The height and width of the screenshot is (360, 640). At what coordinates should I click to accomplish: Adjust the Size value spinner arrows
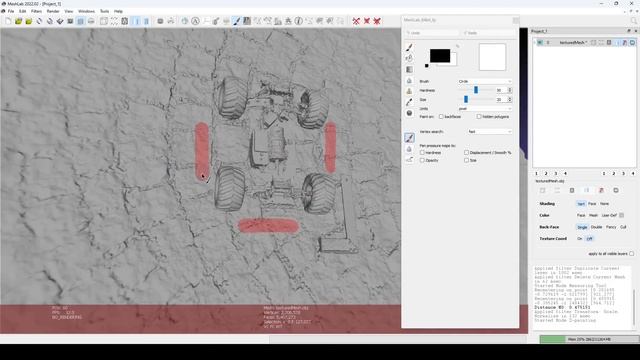tap(510, 100)
